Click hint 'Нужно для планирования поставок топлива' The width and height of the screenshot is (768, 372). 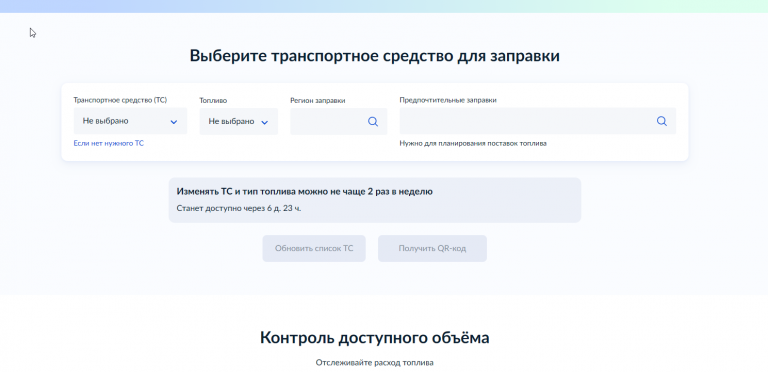pyautogui.click(x=473, y=143)
